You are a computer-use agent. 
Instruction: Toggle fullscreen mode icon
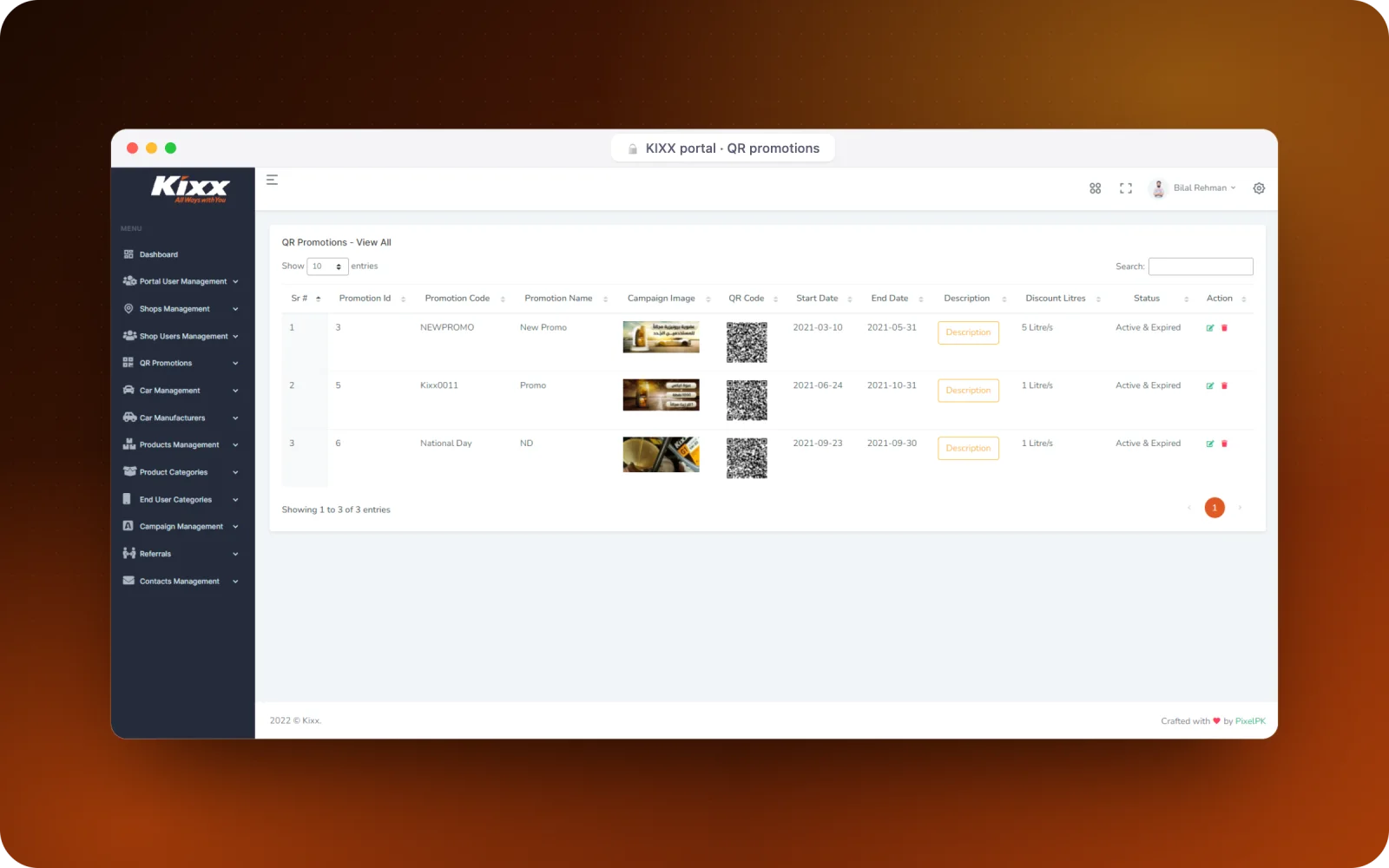coord(1126,188)
